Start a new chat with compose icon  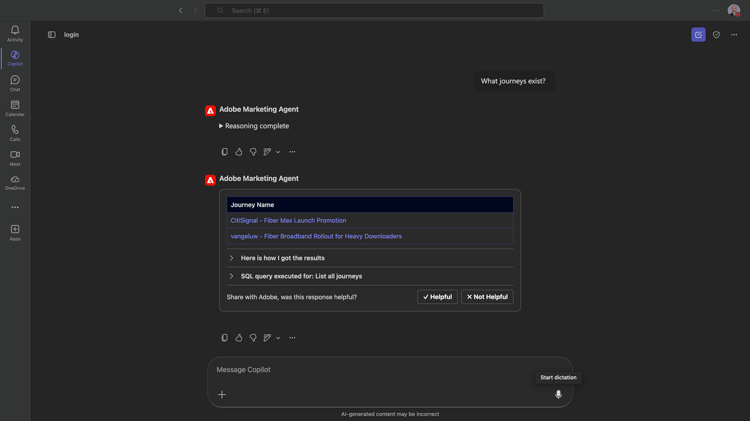698,34
